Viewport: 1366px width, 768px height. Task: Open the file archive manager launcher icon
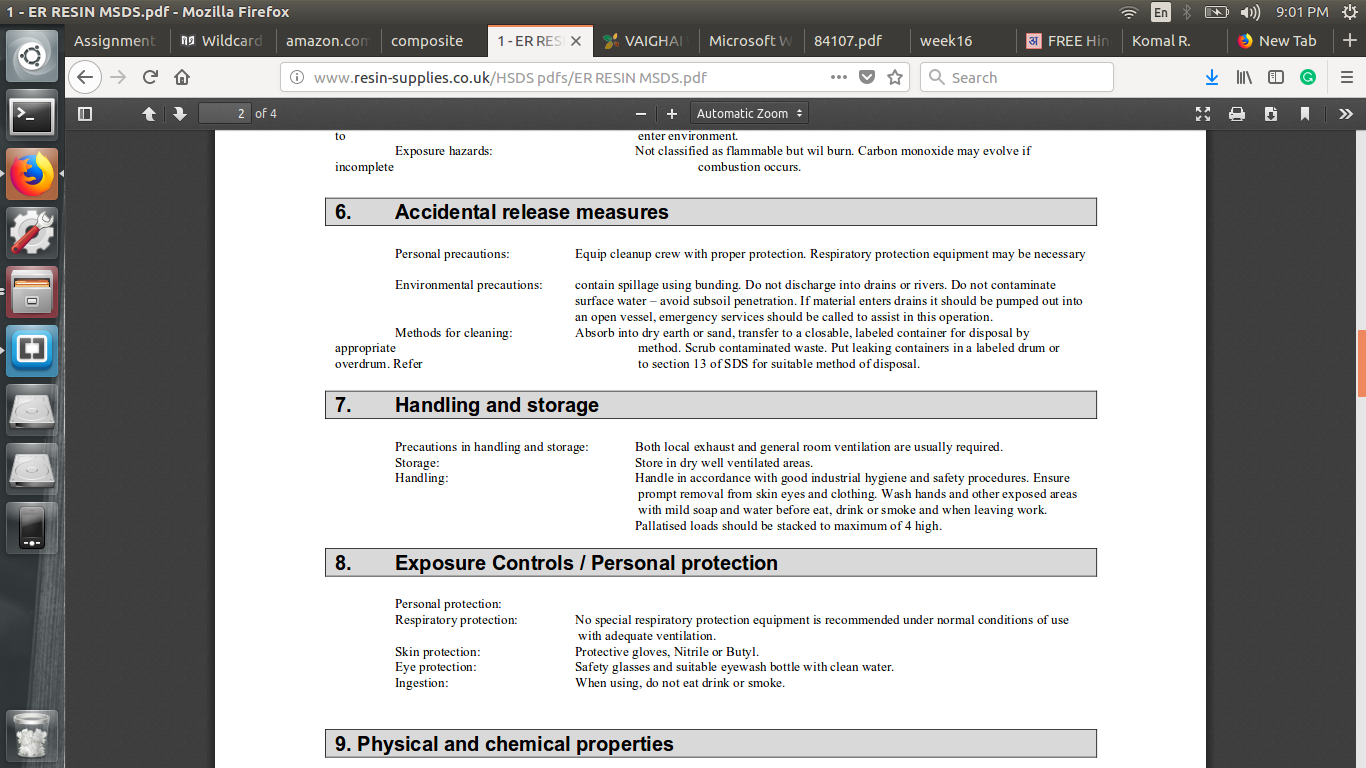[32, 292]
